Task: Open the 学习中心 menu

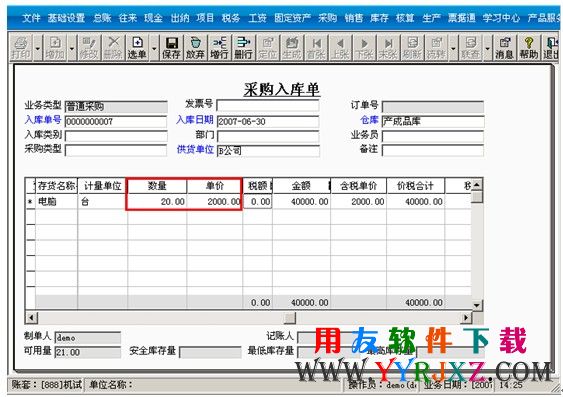Action: click(x=501, y=18)
